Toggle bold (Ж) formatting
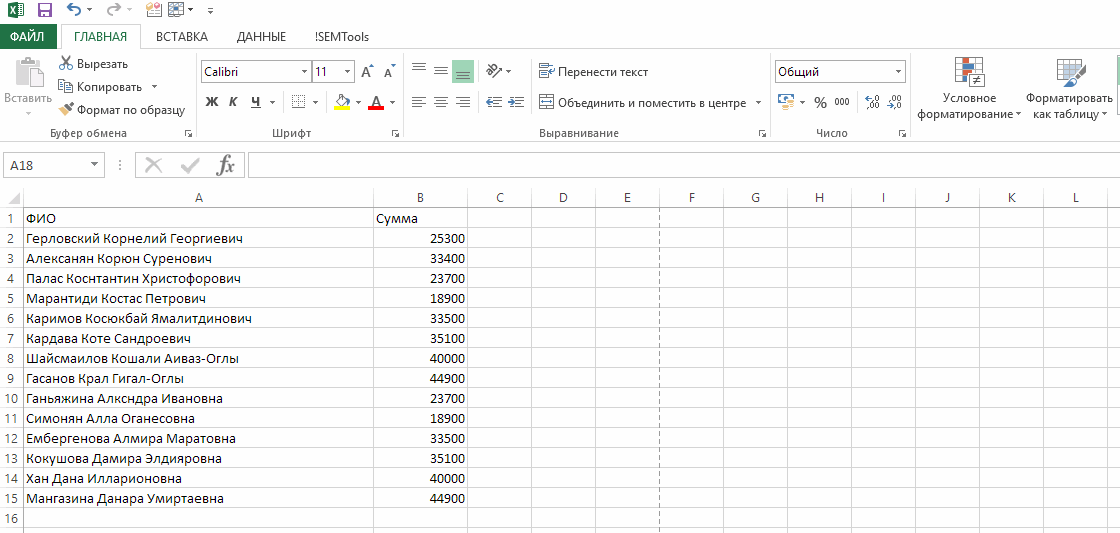1120x533 pixels. 211,102
